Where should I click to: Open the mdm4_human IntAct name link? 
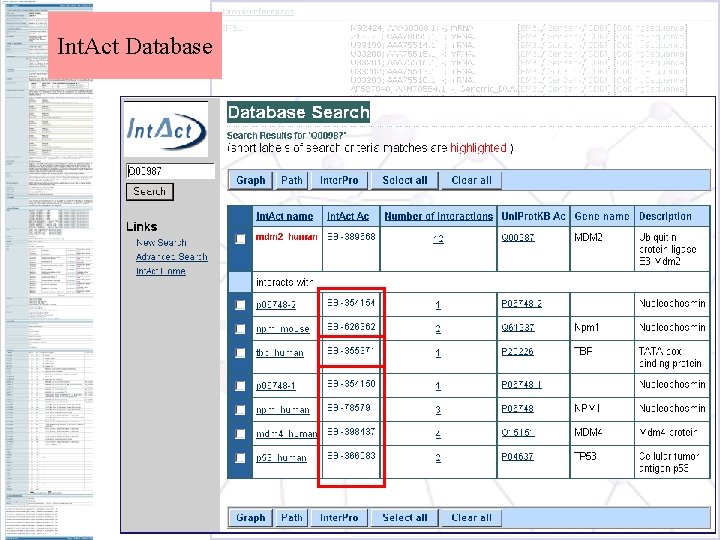(287, 433)
